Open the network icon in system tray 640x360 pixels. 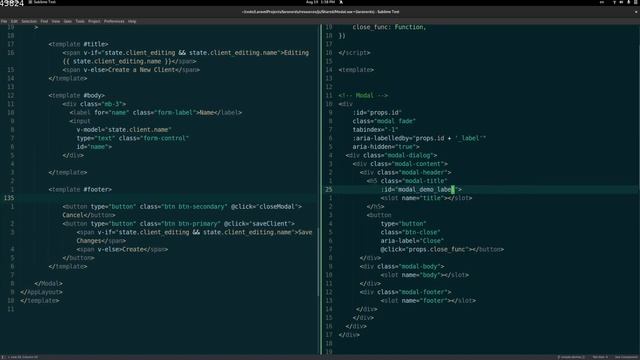(614, 2)
